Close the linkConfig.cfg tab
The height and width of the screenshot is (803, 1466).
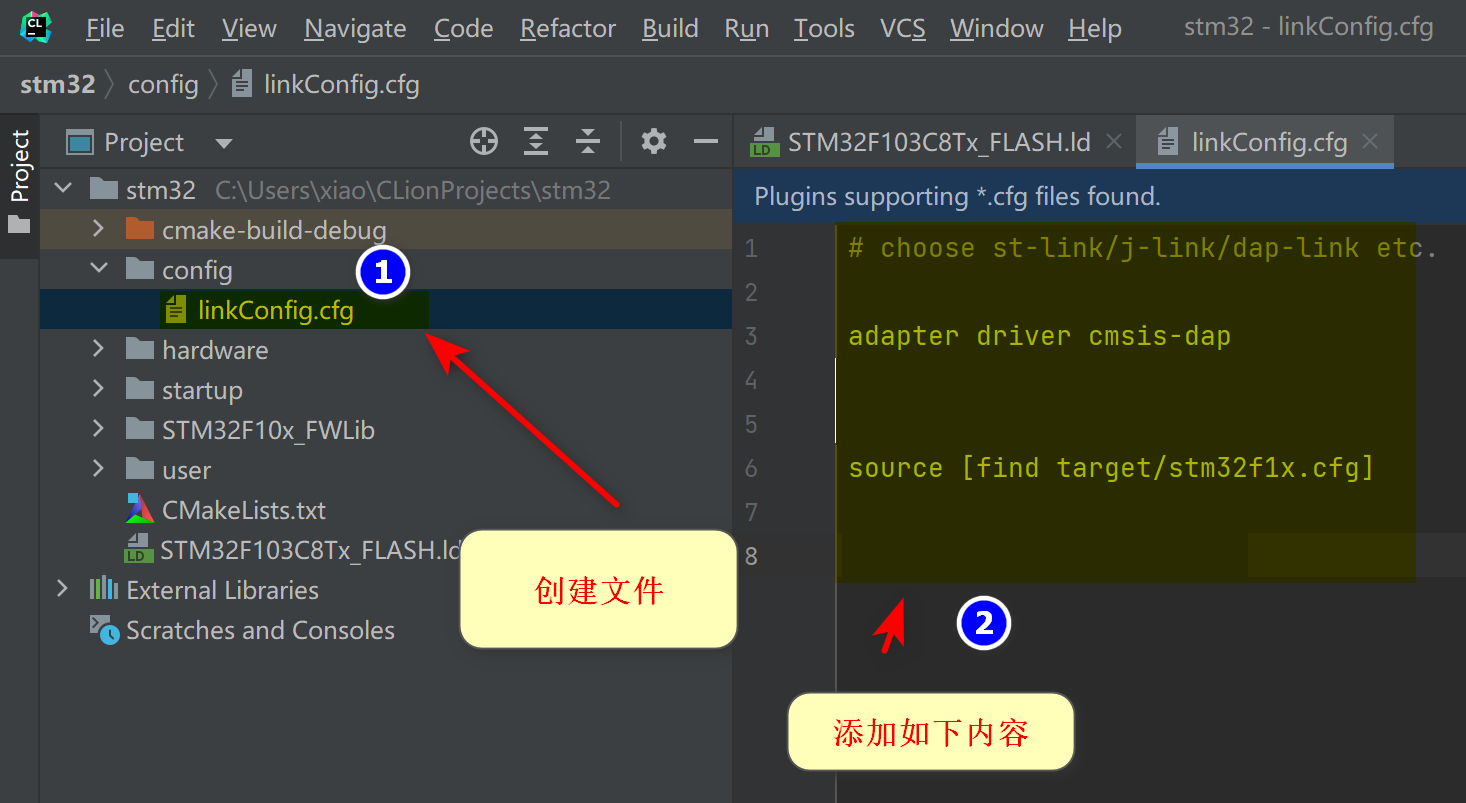tap(1370, 142)
